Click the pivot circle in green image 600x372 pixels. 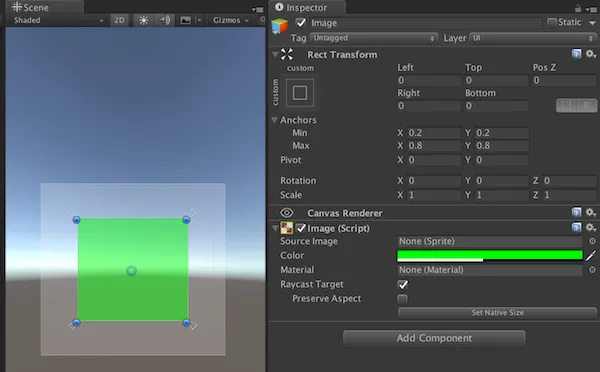(131, 271)
